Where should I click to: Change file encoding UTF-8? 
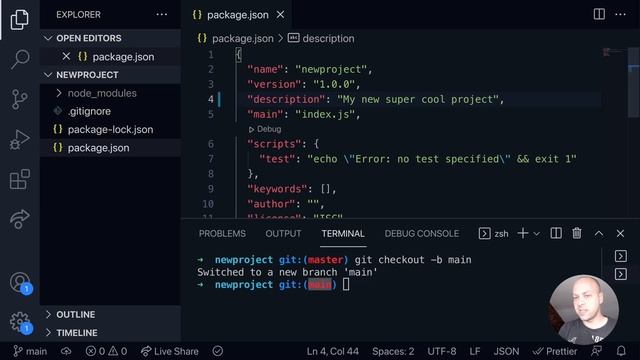(442, 351)
